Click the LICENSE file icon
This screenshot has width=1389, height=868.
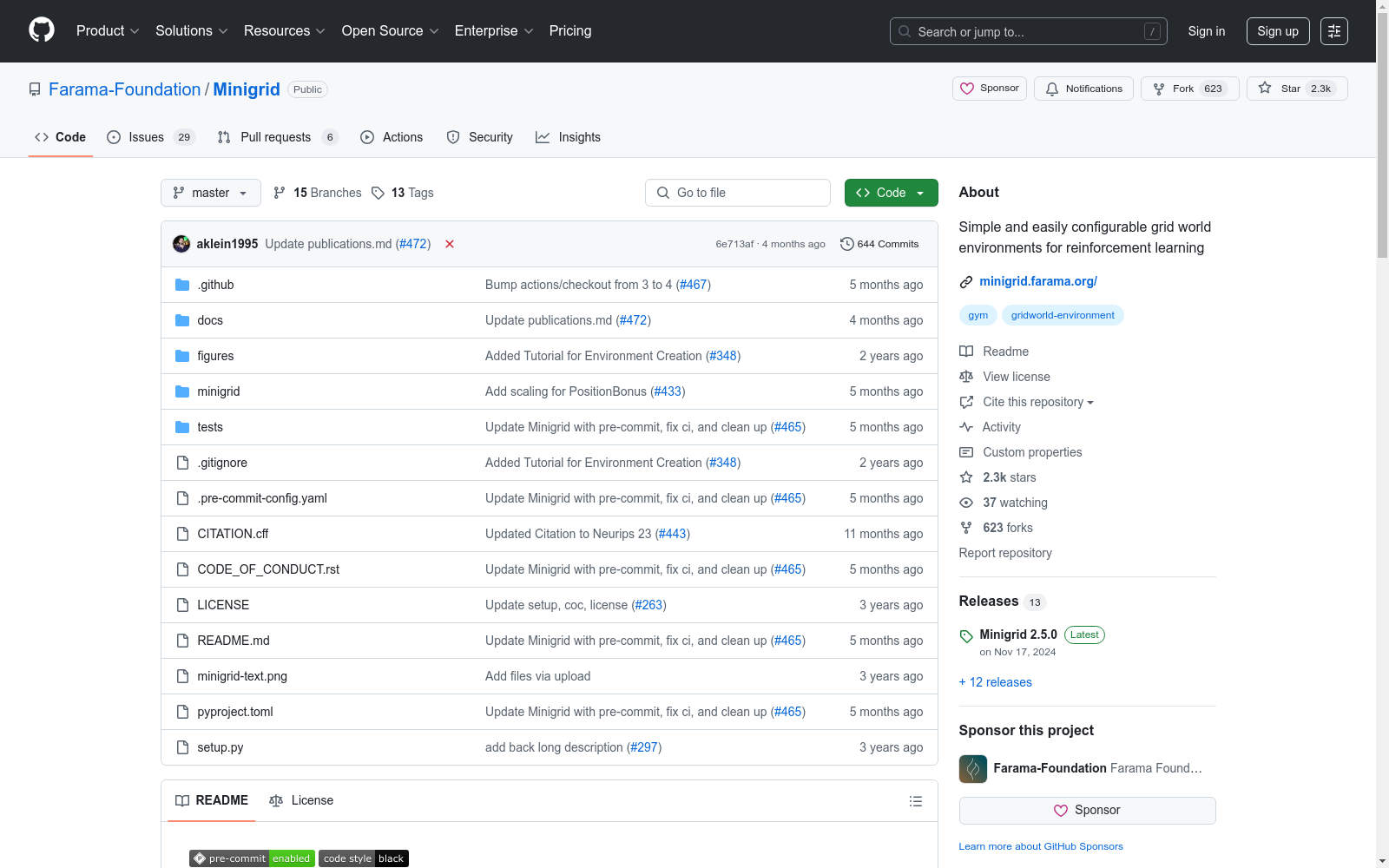pos(182,605)
